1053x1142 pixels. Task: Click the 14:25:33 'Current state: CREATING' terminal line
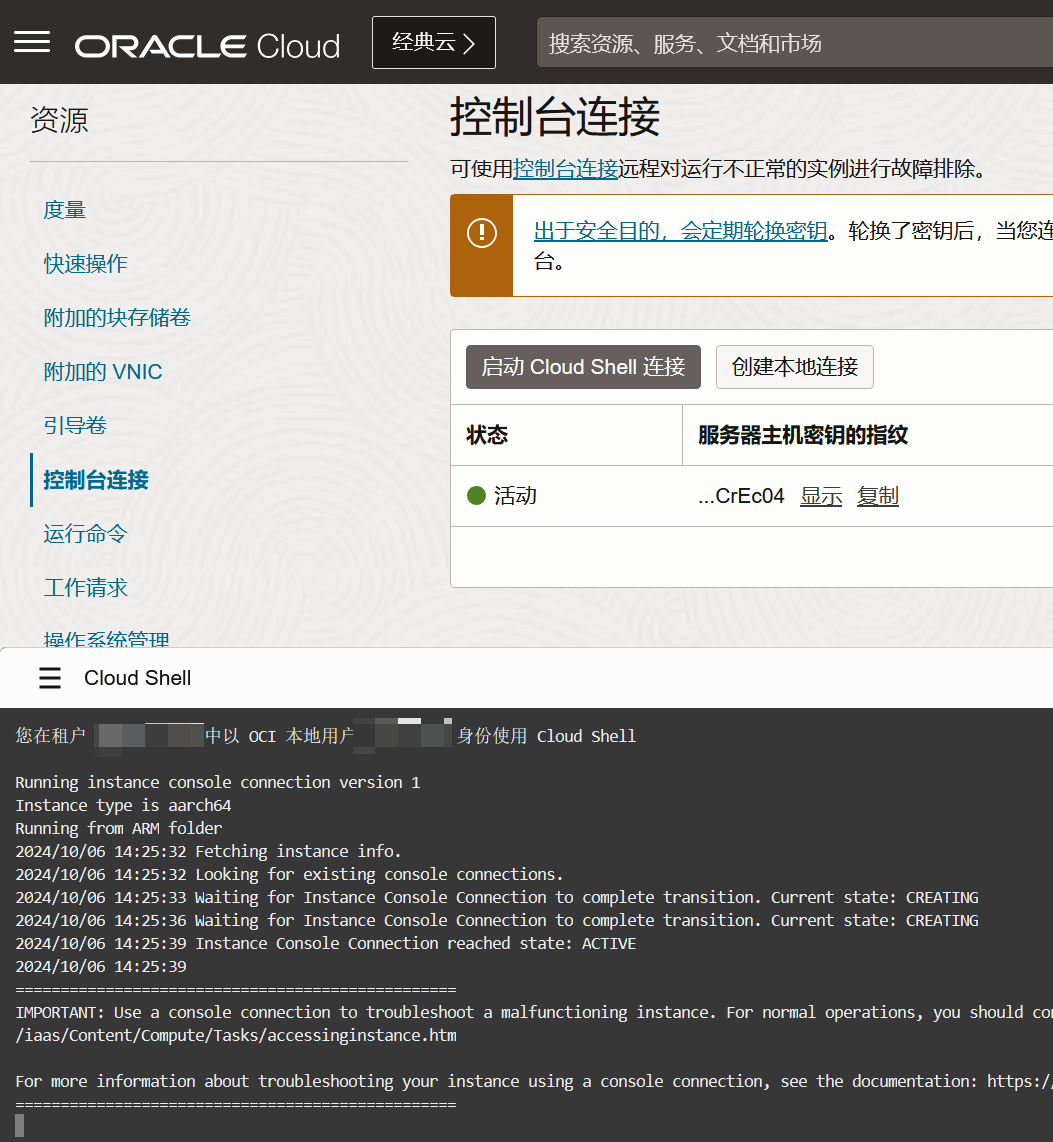[497, 898]
